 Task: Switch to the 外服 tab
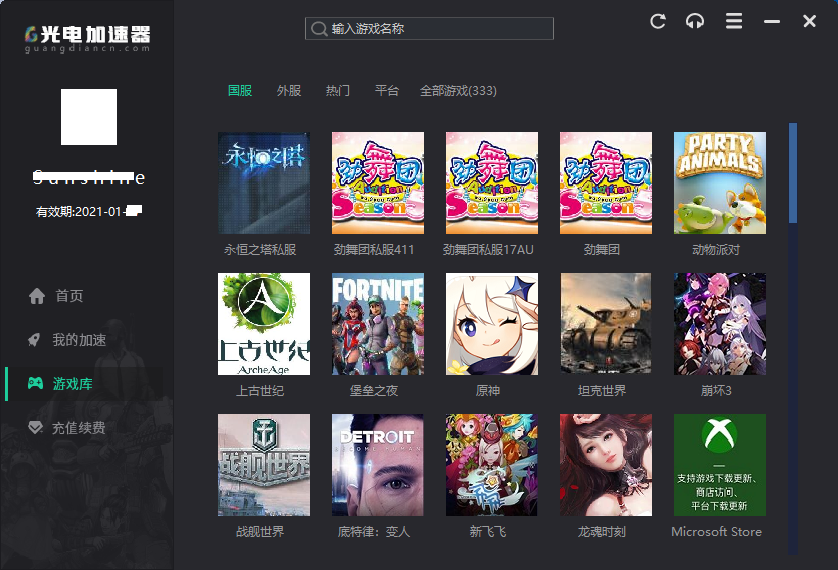[x=289, y=91]
